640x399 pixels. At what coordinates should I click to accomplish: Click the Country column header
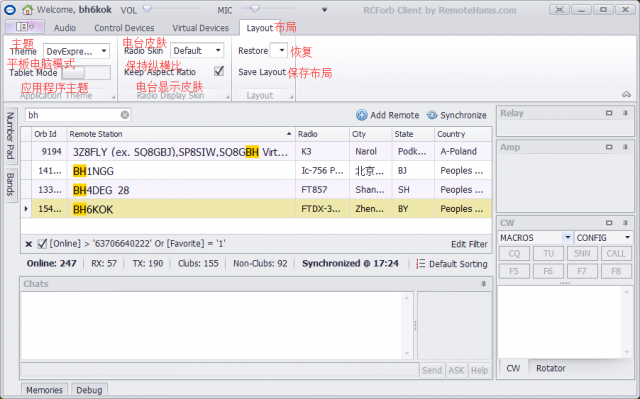pyautogui.click(x=463, y=134)
